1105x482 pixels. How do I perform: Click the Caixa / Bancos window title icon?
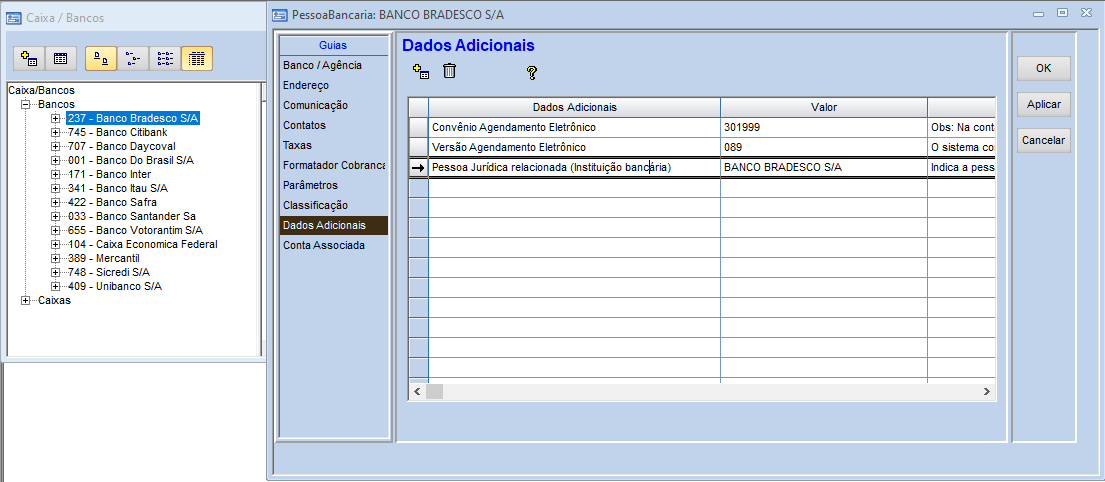click(x=13, y=18)
